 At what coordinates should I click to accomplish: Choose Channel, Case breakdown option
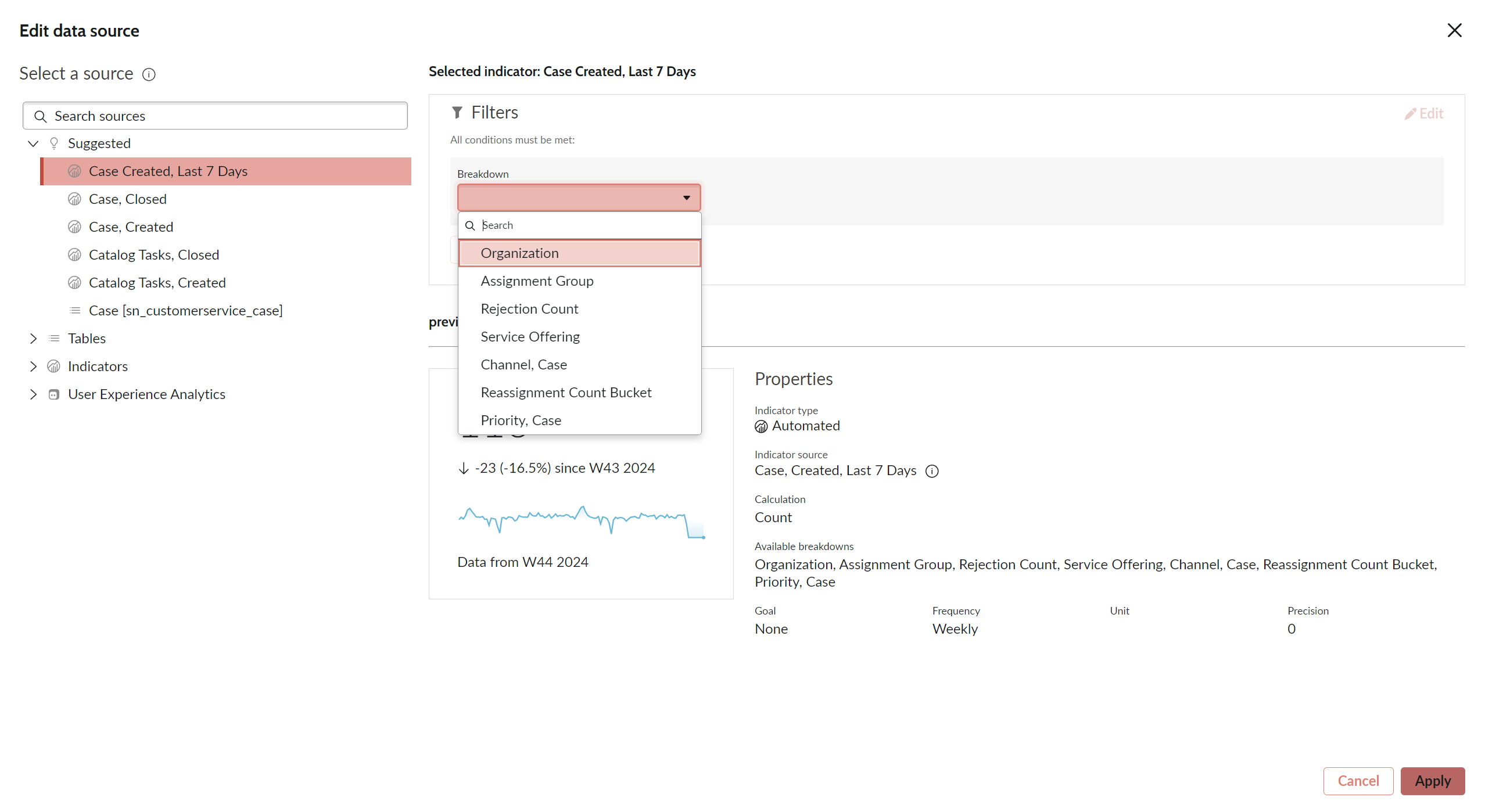579,365
